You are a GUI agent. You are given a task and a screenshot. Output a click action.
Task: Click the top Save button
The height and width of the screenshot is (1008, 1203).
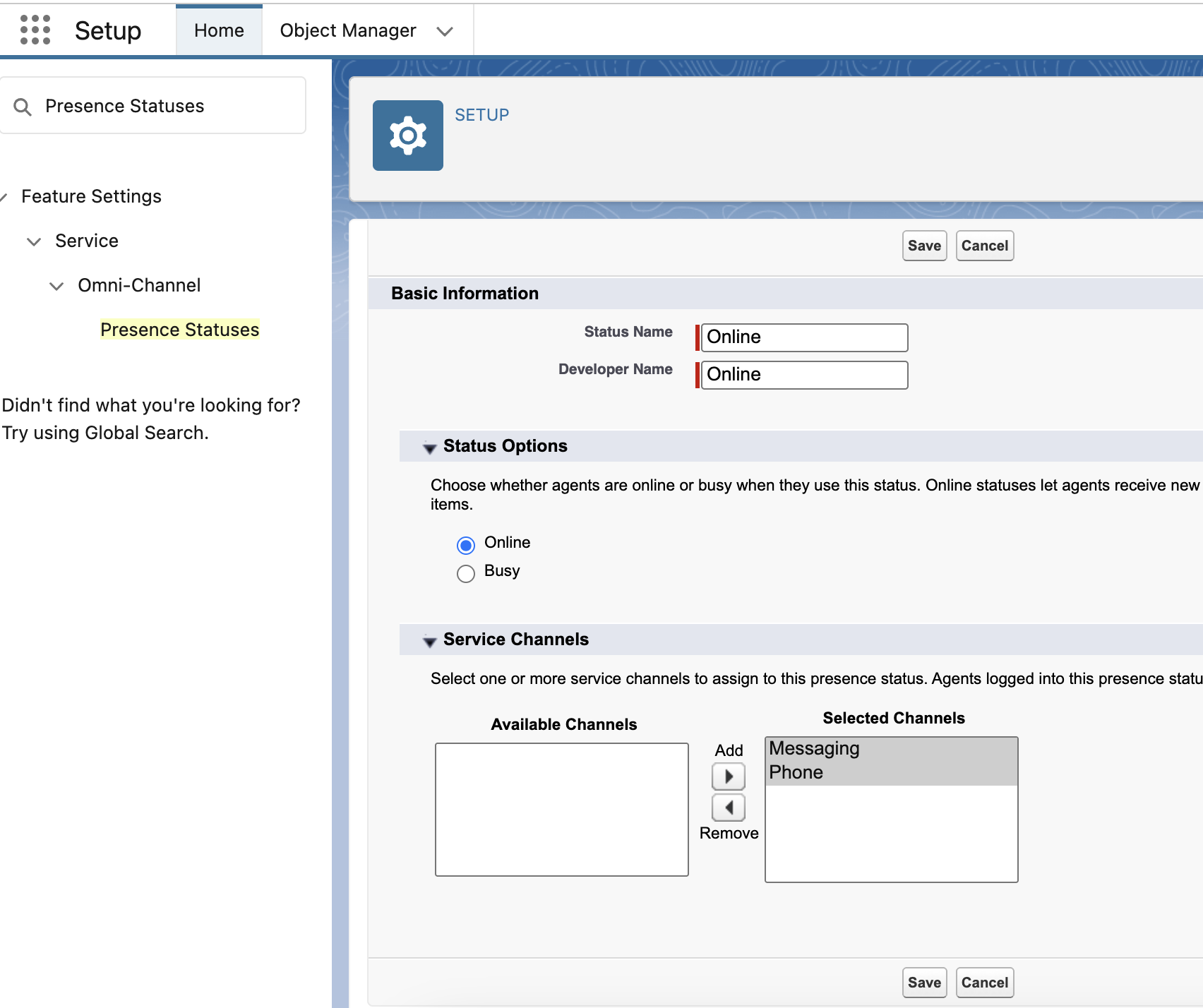(925, 246)
